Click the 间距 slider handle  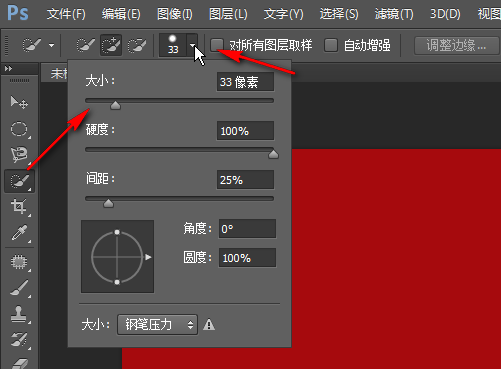tap(108, 203)
